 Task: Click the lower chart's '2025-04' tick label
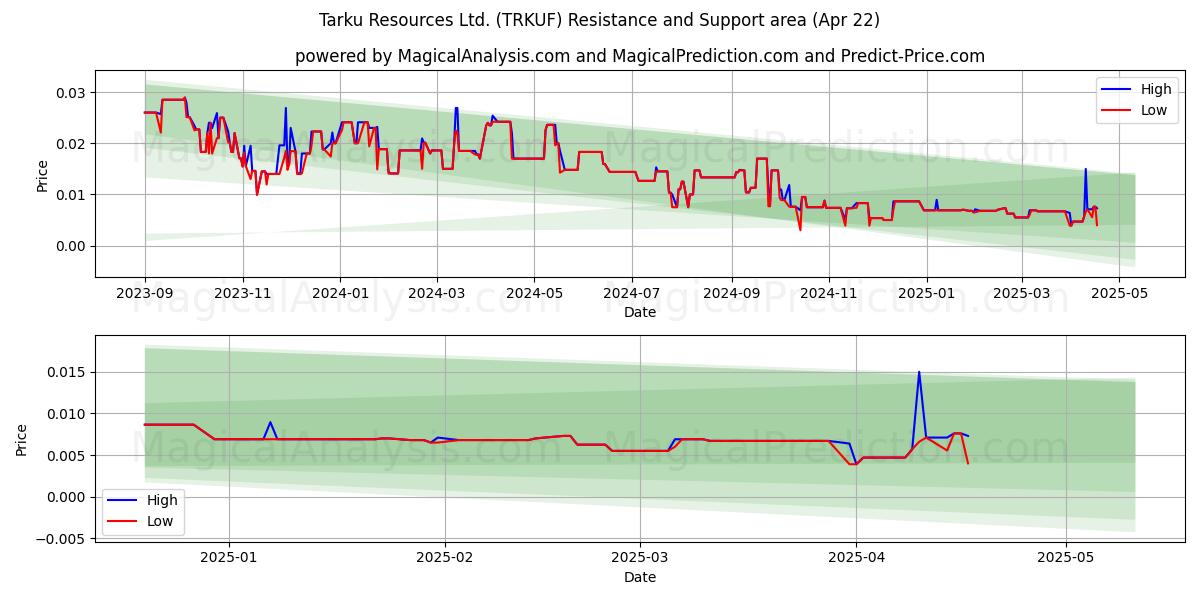856,557
